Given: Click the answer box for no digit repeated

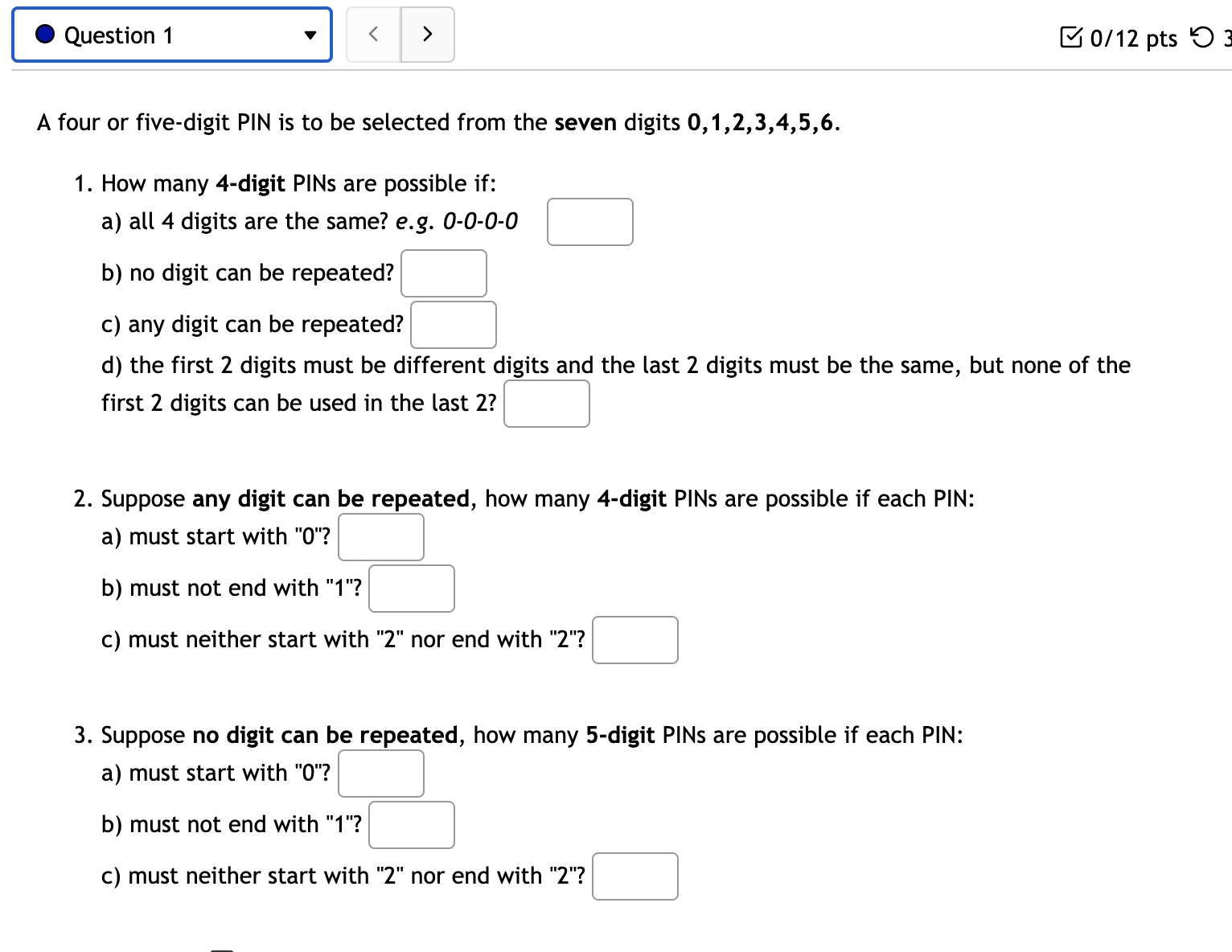Looking at the screenshot, I should 444,273.
